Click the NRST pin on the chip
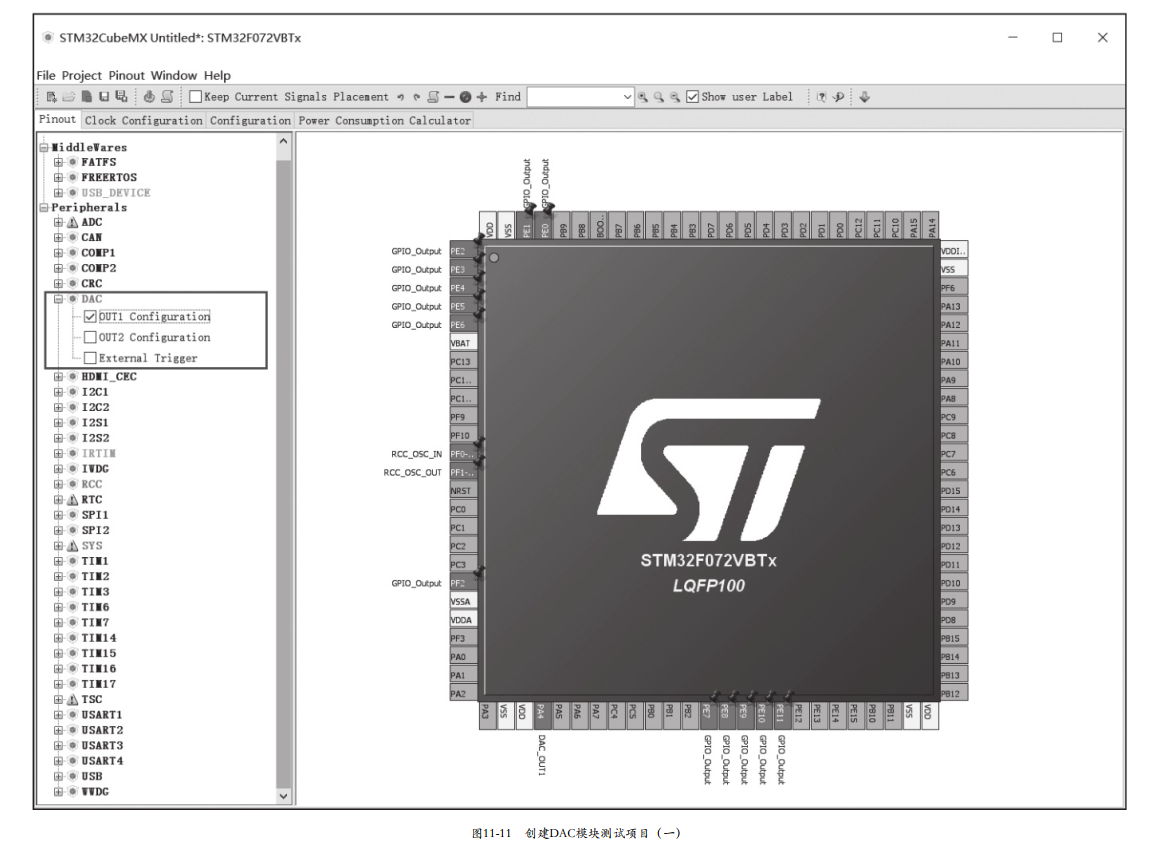The image size is (1155, 855). pyautogui.click(x=463, y=490)
